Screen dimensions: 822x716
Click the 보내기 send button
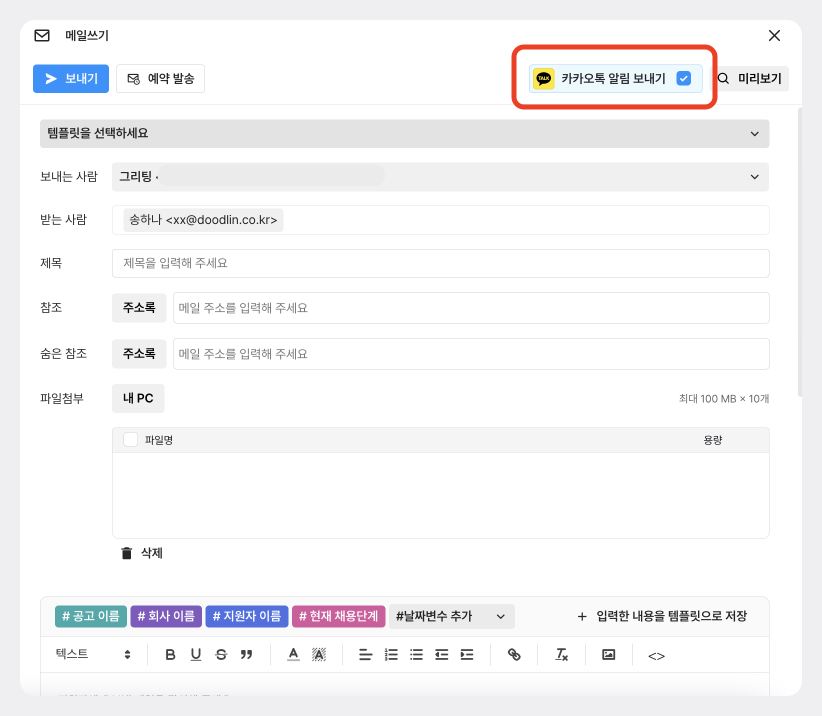click(71, 79)
